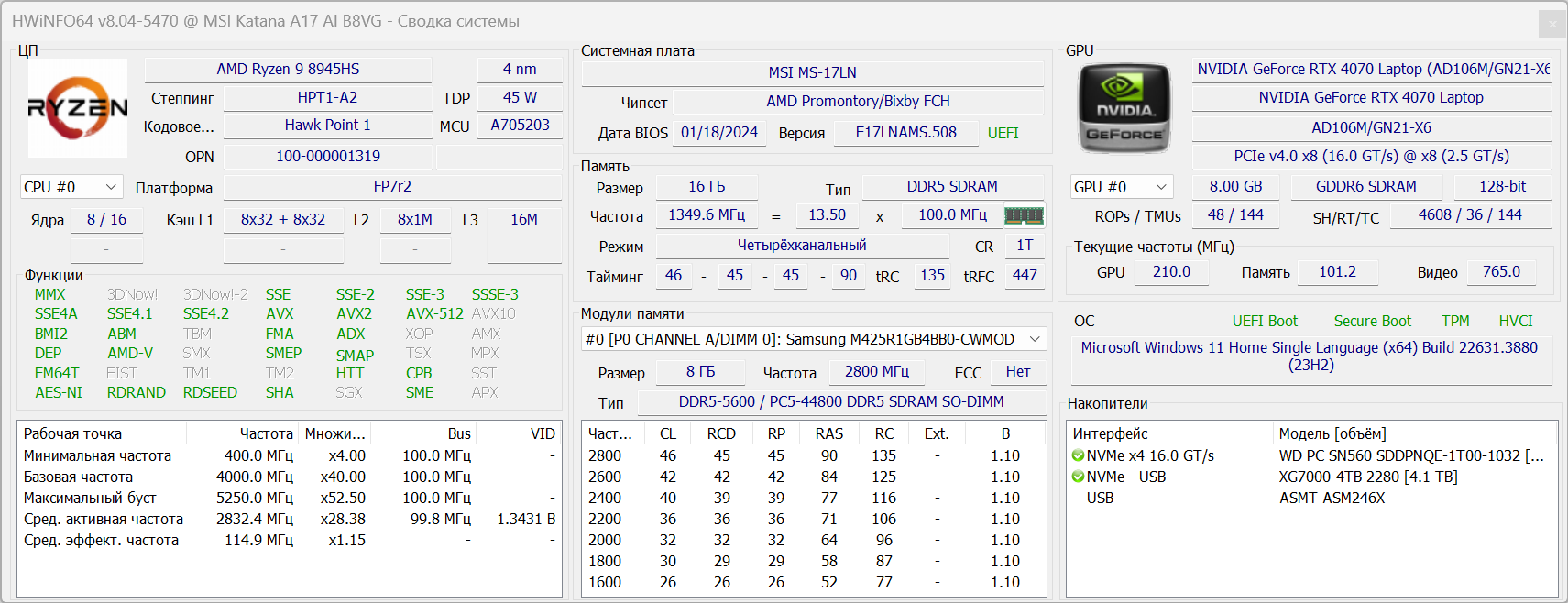Click the TPM status label
1568x603 pixels.
tap(1454, 321)
